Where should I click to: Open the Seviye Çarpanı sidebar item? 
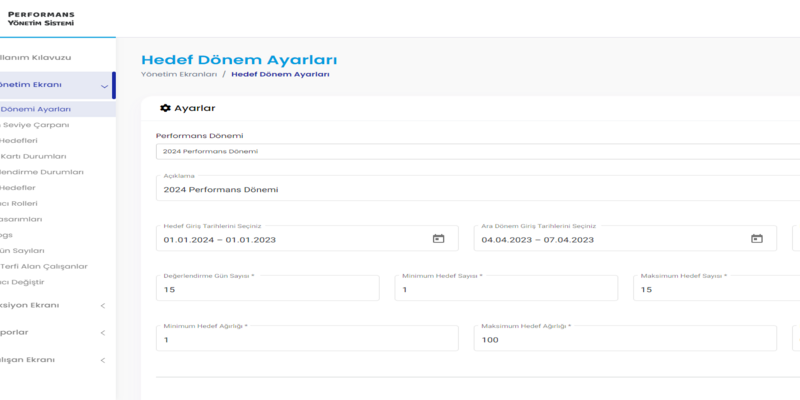(x=36, y=125)
